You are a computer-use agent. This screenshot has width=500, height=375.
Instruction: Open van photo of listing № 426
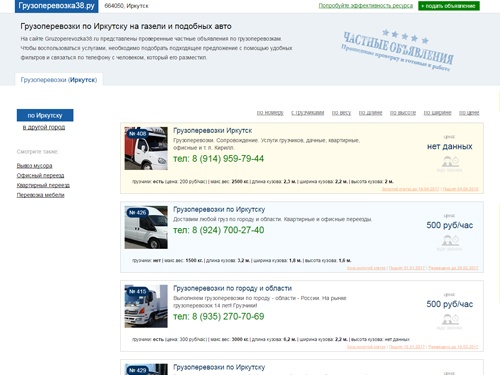coord(146,227)
